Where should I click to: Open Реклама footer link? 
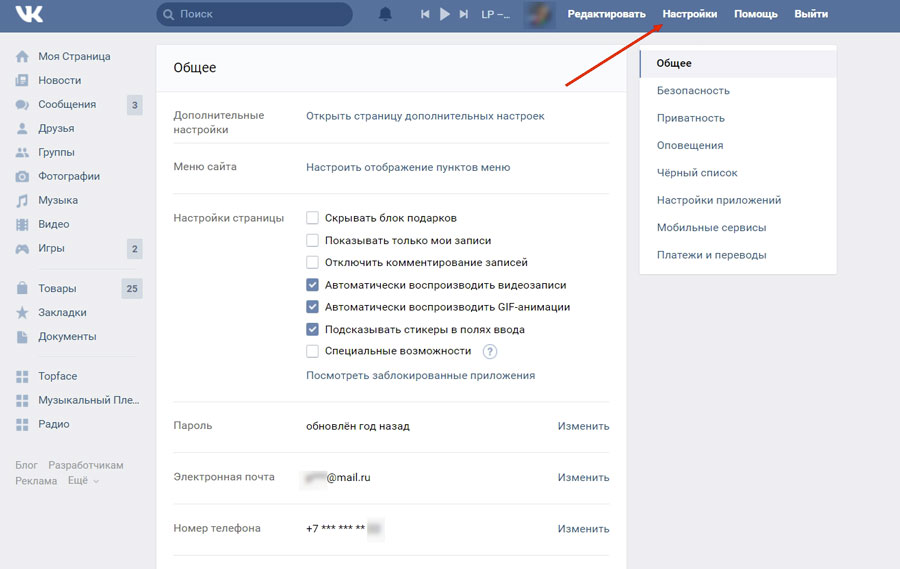click(36, 481)
